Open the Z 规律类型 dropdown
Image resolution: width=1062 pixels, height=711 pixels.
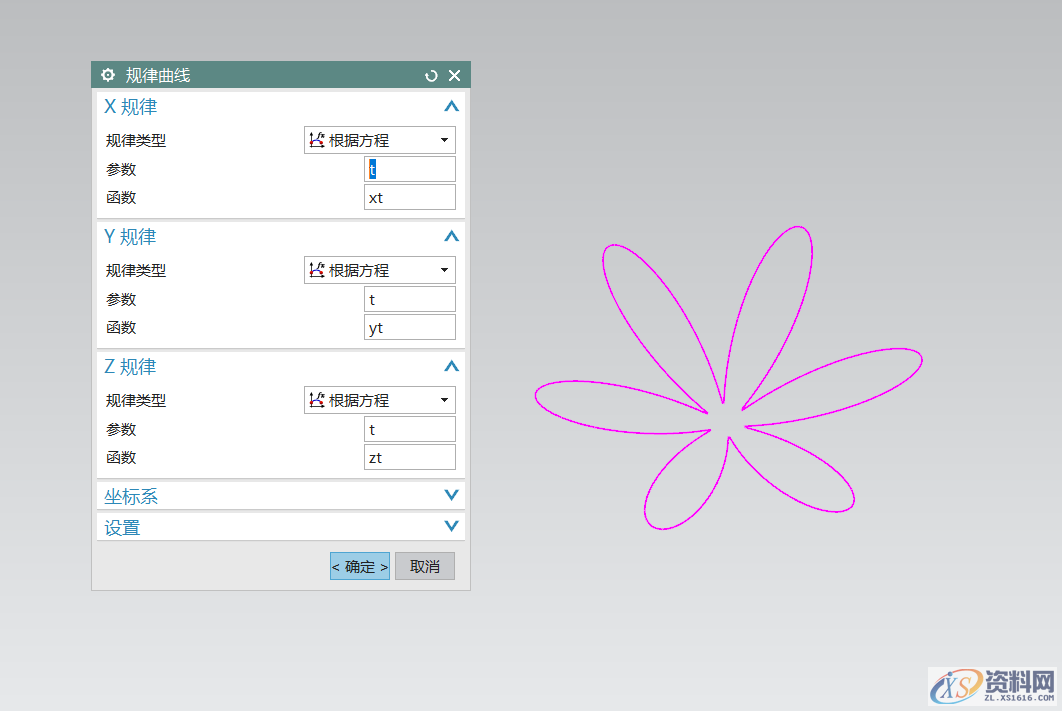tap(380, 400)
